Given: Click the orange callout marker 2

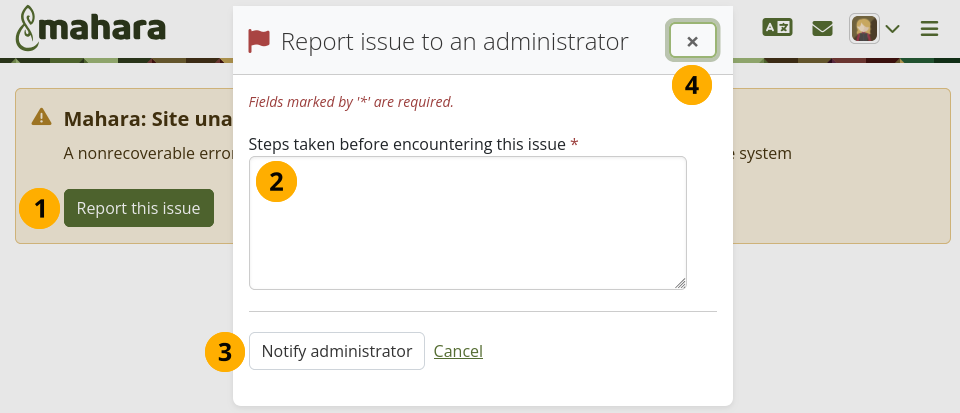Looking at the screenshot, I should coord(277,181).
